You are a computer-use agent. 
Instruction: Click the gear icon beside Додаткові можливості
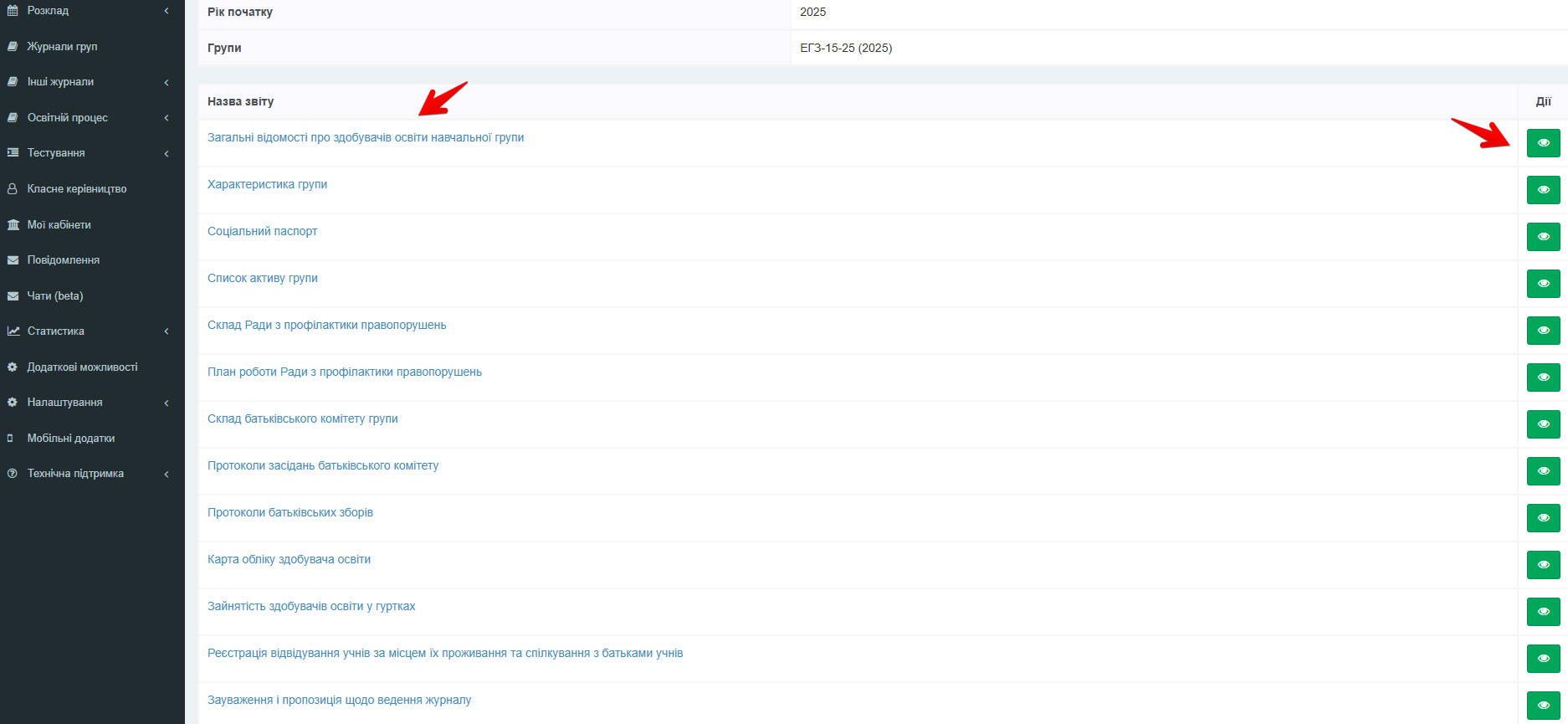(13, 367)
